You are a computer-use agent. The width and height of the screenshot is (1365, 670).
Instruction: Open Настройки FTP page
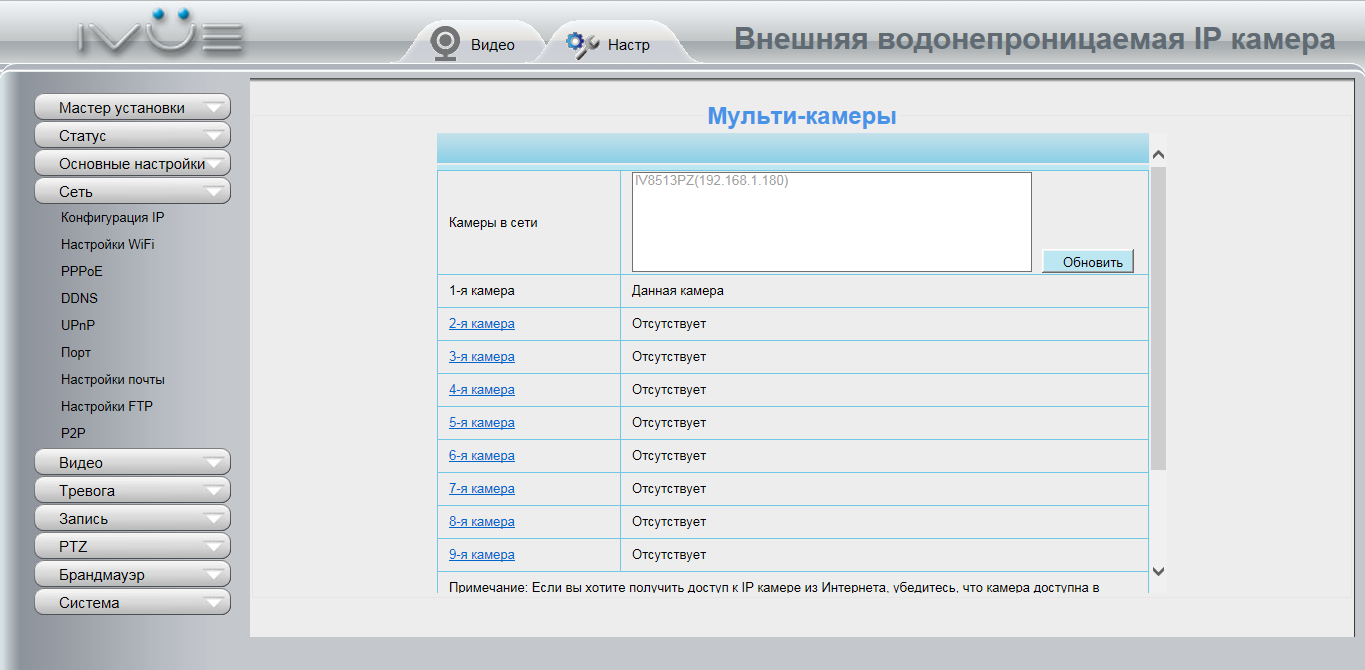(x=106, y=406)
